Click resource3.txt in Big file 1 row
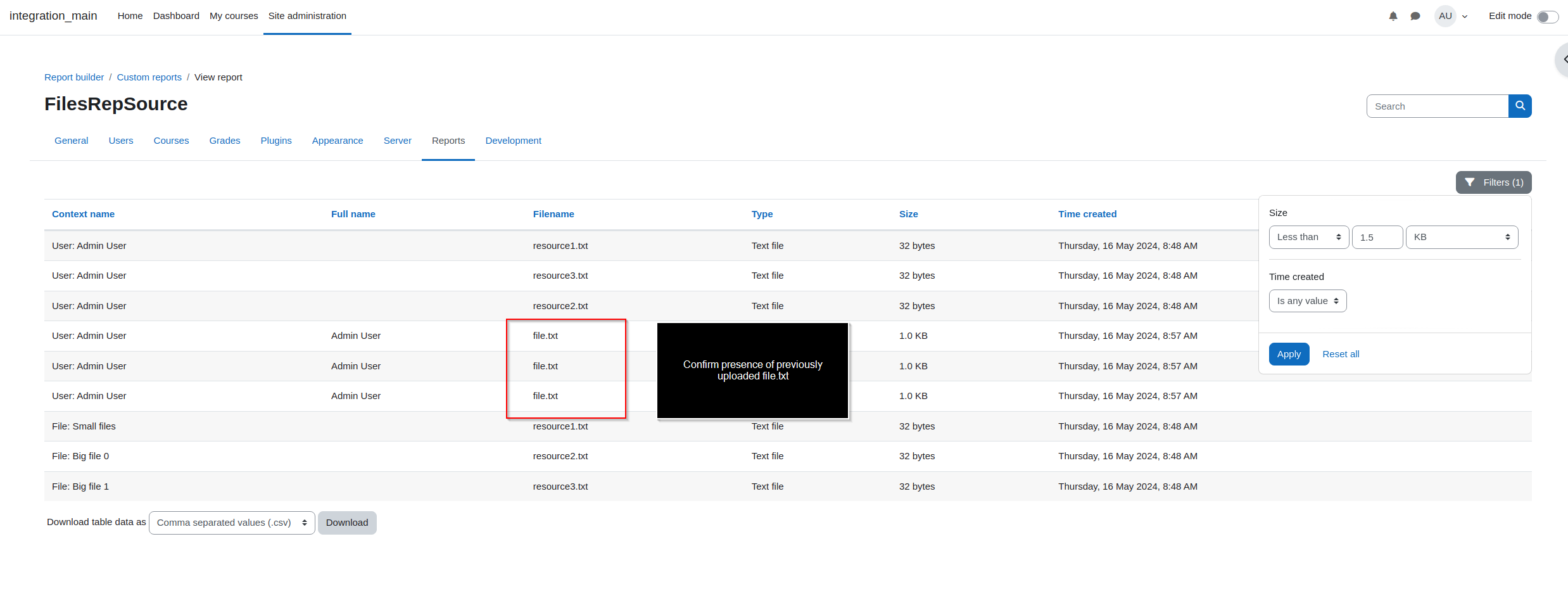 (x=560, y=486)
